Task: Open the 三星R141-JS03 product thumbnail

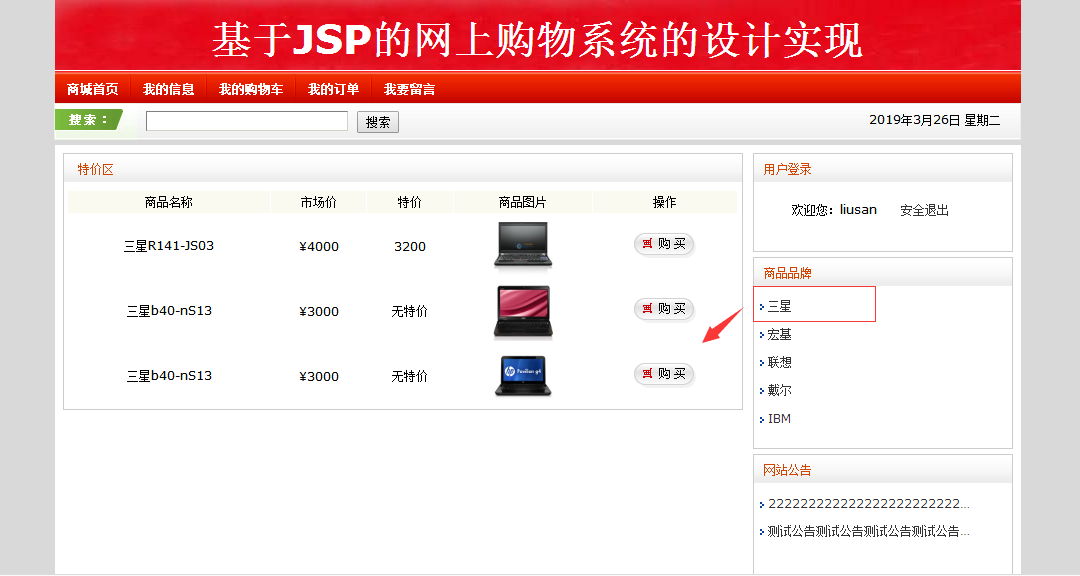Action: (x=523, y=245)
